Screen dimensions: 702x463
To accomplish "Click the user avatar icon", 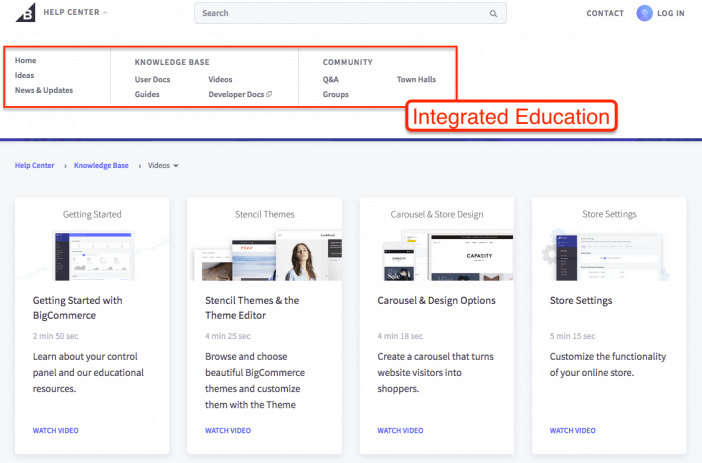I will click(x=644, y=13).
